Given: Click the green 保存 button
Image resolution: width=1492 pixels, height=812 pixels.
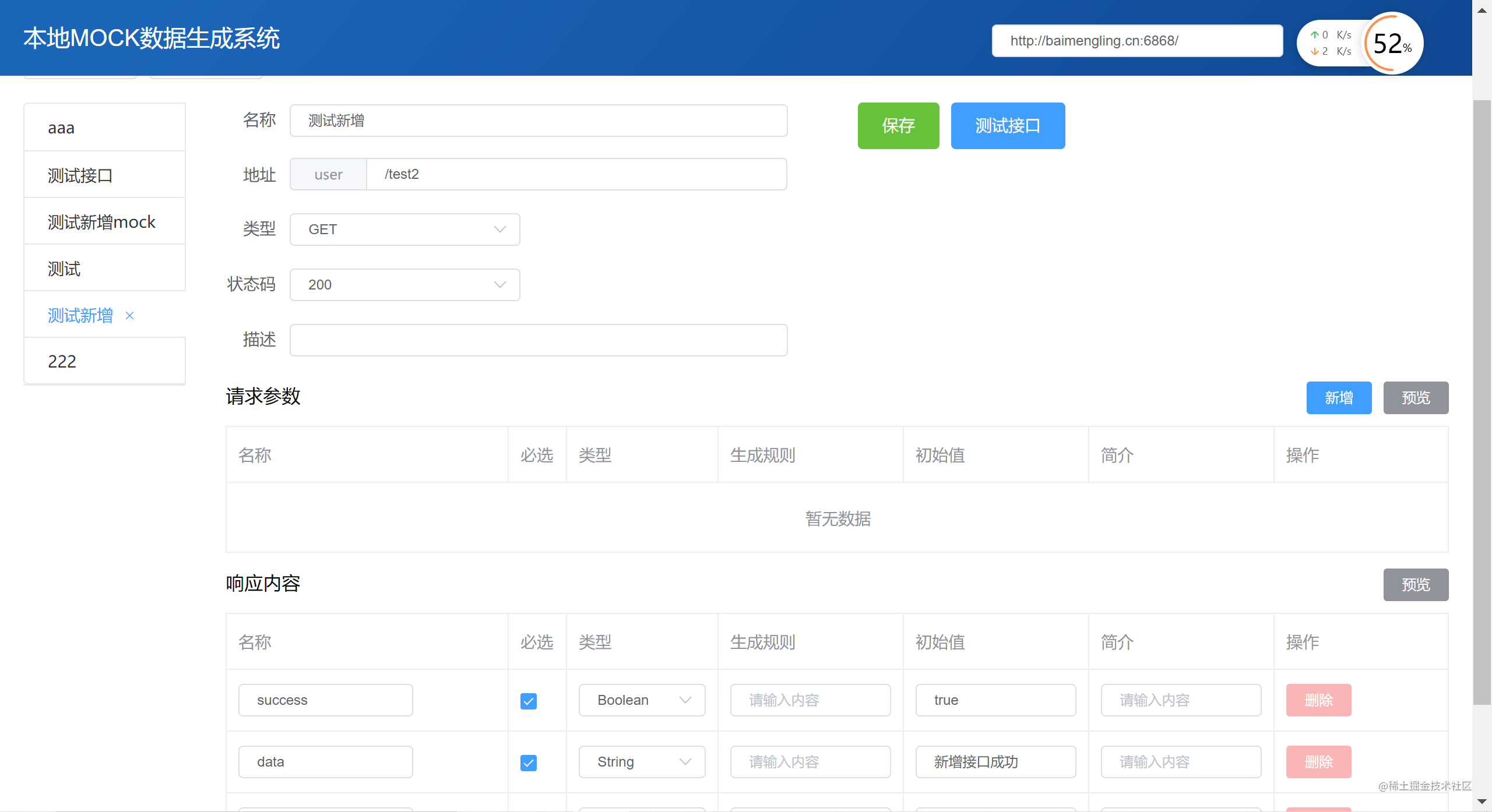Looking at the screenshot, I should click(899, 126).
